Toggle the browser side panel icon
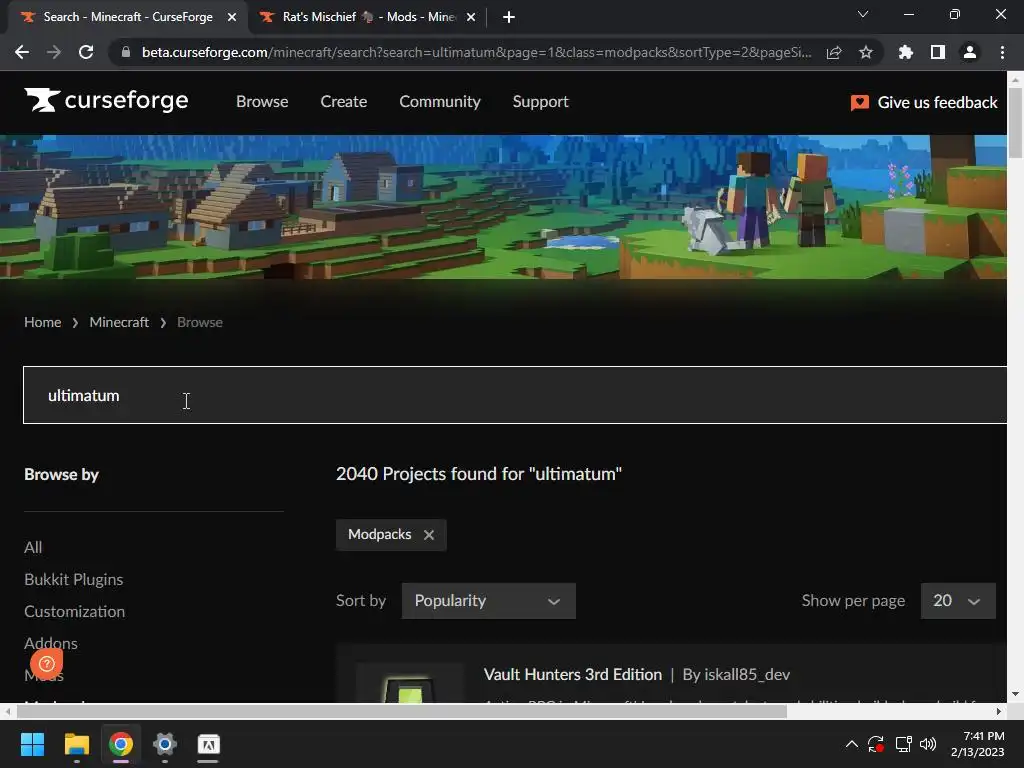Screen dimensions: 1024x768 [938, 52]
